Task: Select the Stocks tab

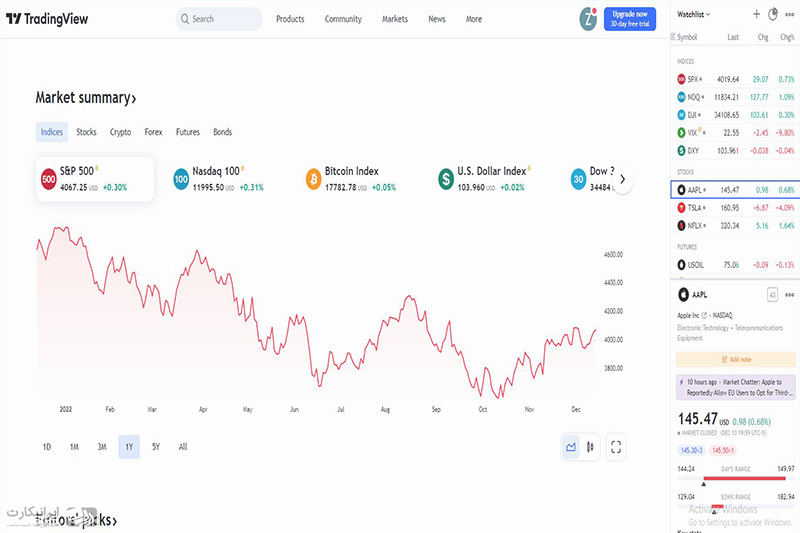Action: pyautogui.click(x=86, y=132)
